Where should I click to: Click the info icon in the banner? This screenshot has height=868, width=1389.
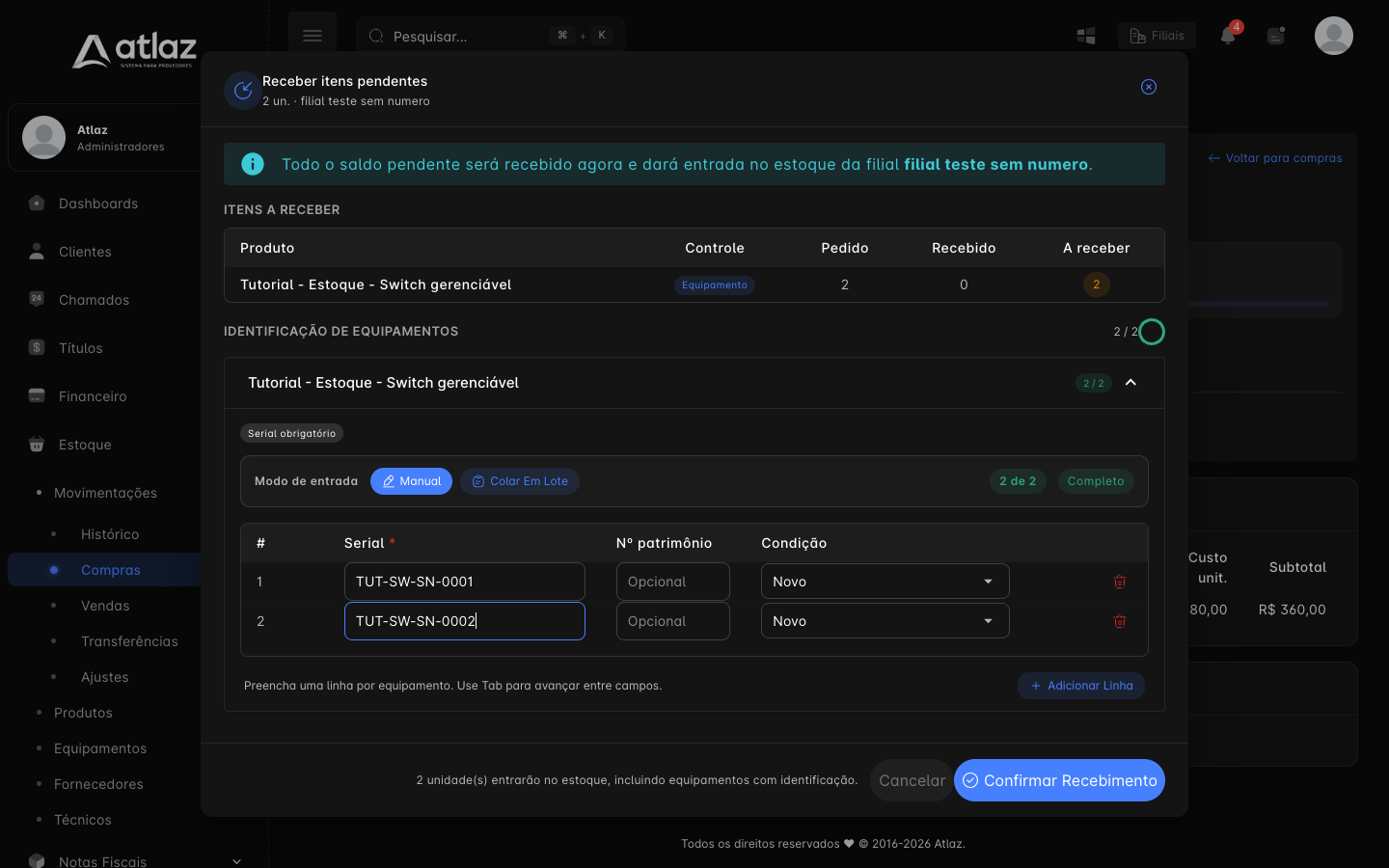coord(253,164)
